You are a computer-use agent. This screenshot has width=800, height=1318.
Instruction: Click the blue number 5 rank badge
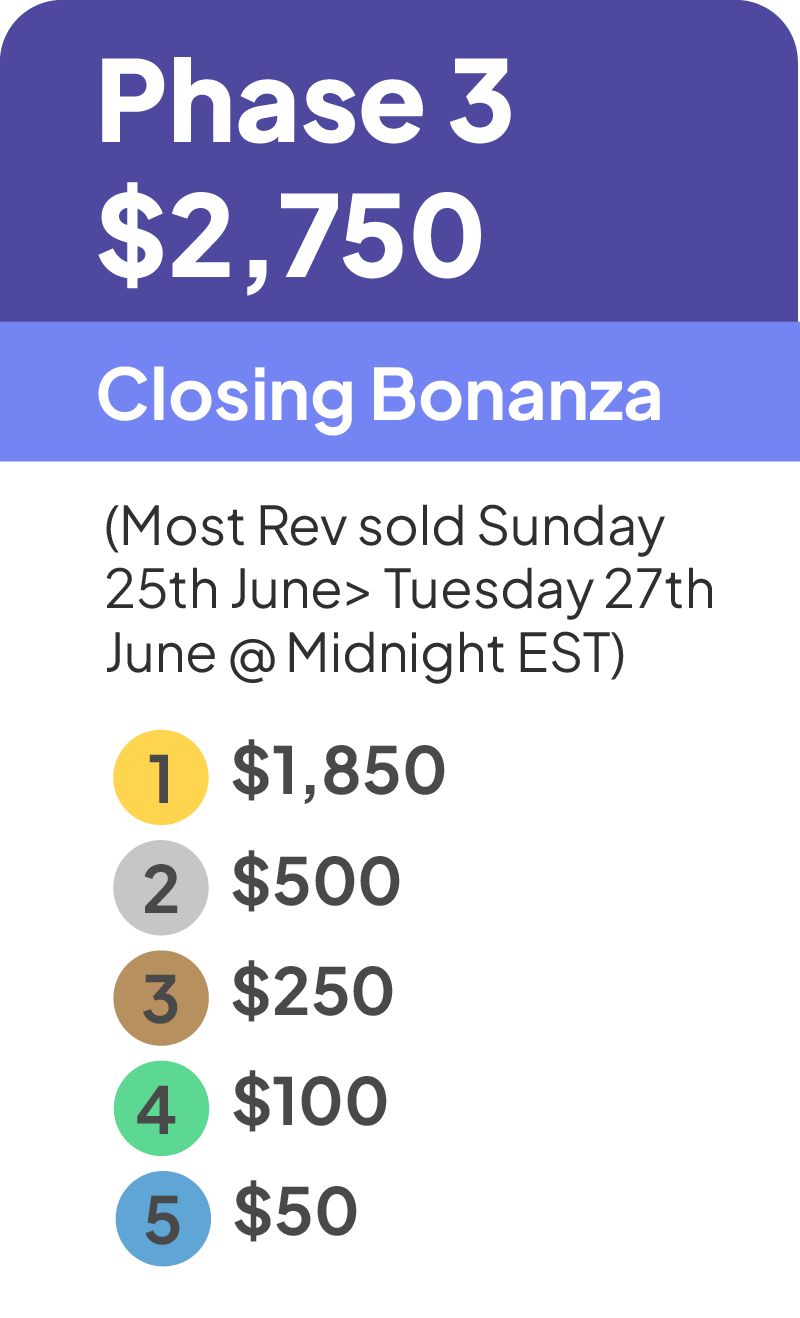click(x=163, y=1218)
